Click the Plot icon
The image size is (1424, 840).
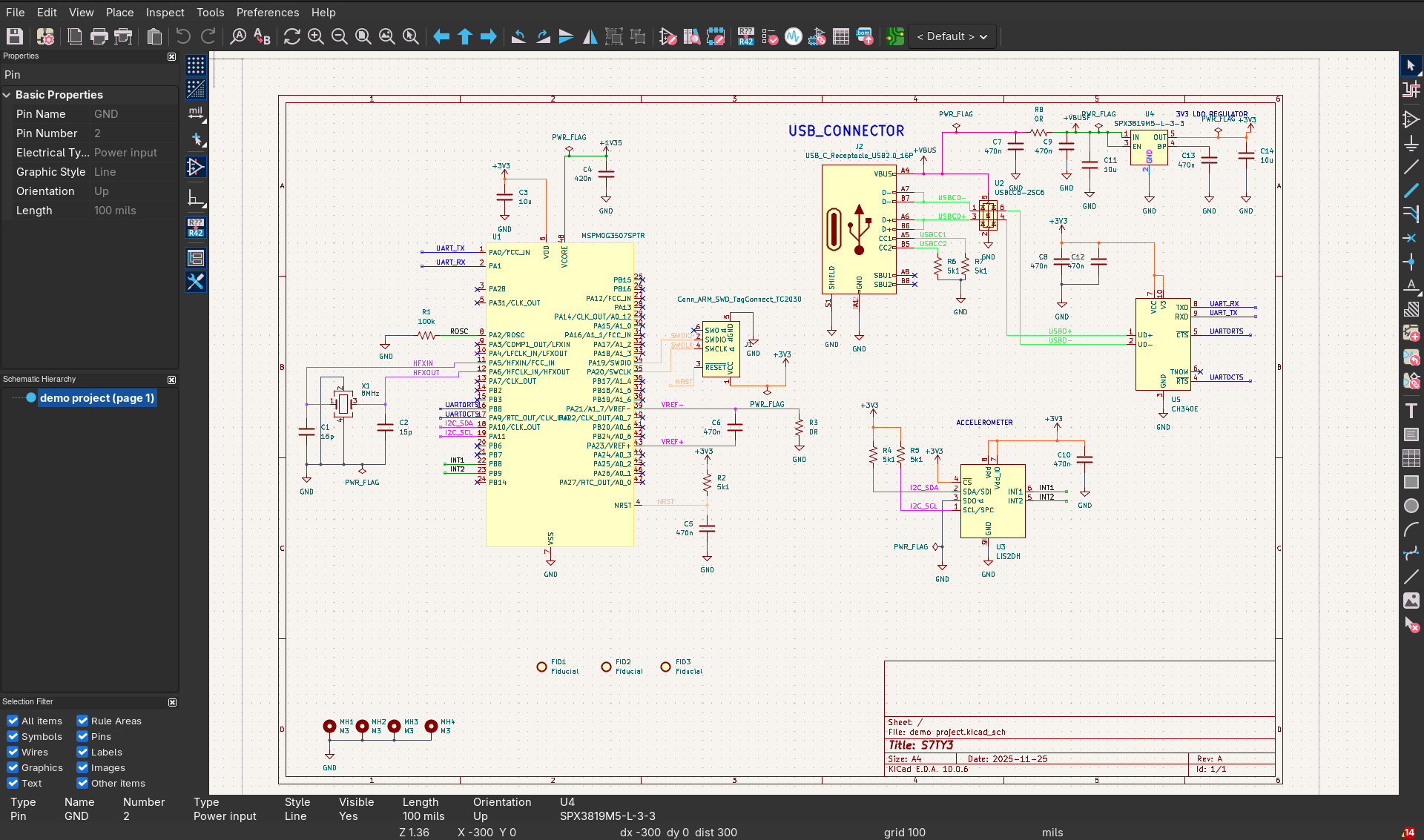coord(123,36)
